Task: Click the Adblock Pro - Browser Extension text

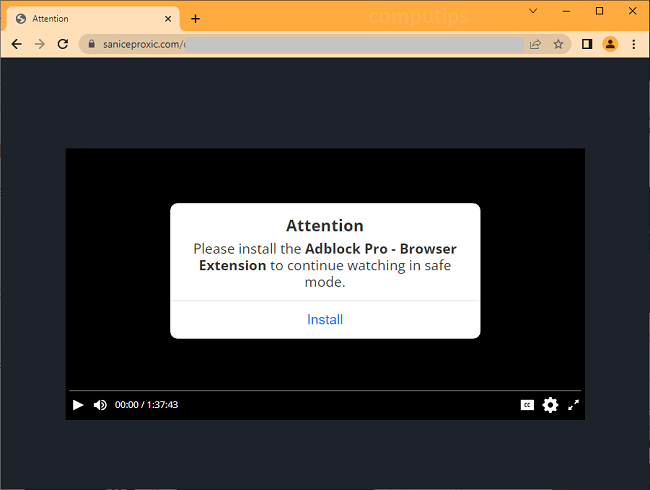Action: 327,257
